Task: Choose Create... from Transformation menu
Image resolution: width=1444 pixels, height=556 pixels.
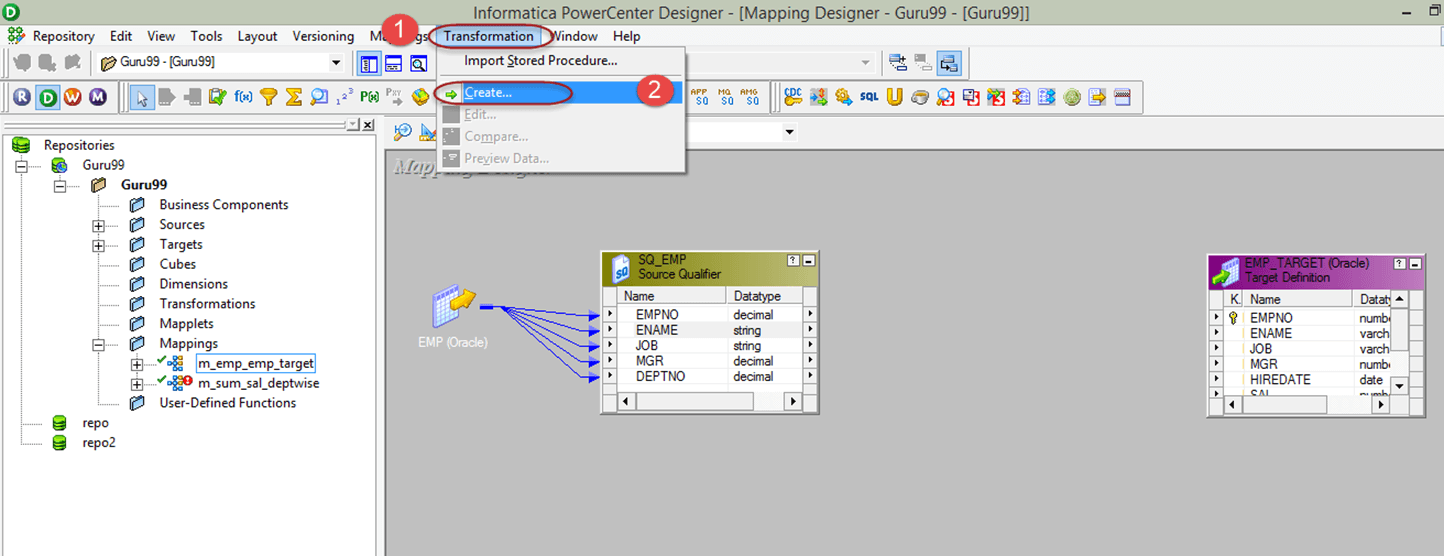Action: [x=488, y=93]
